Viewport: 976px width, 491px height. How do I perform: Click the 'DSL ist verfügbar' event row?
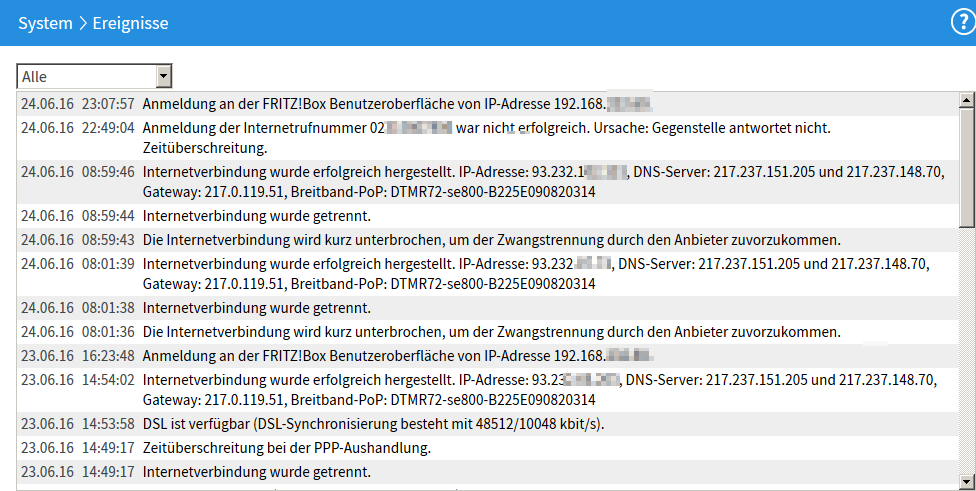[373, 424]
